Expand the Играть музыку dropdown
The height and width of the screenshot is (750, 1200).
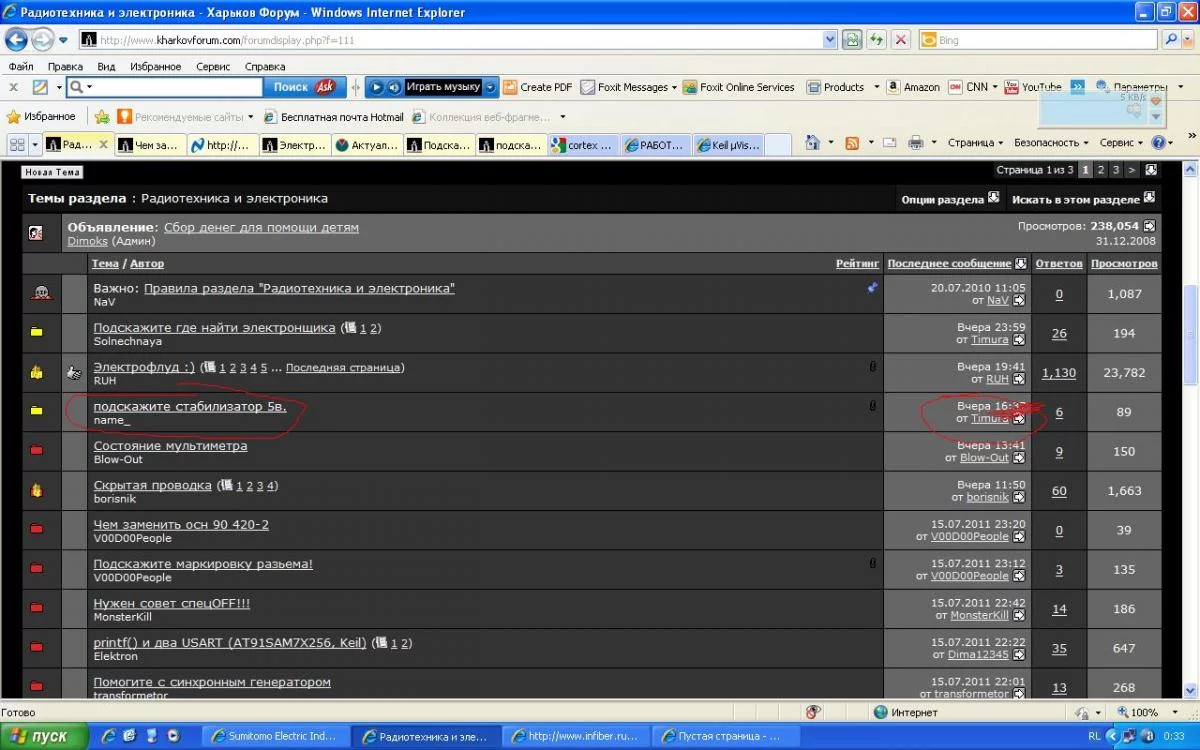click(491, 87)
